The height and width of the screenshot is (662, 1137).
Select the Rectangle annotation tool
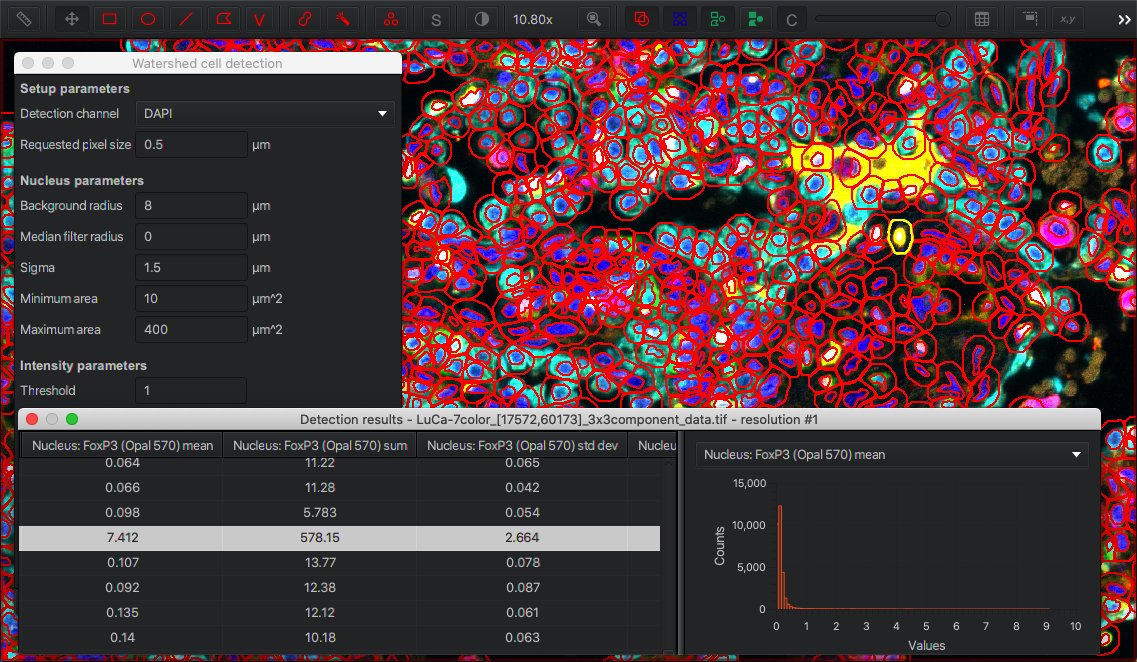pyautogui.click(x=109, y=19)
